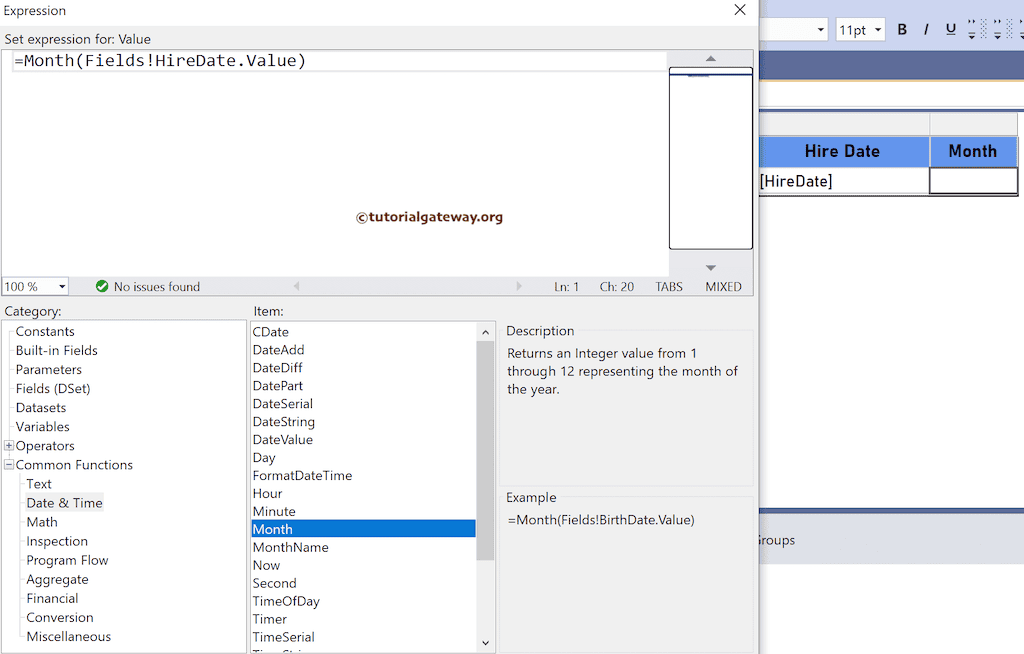This screenshot has height=654, width=1024.
Task: Toggle Underline formatting in report toolbar
Action: 950,29
